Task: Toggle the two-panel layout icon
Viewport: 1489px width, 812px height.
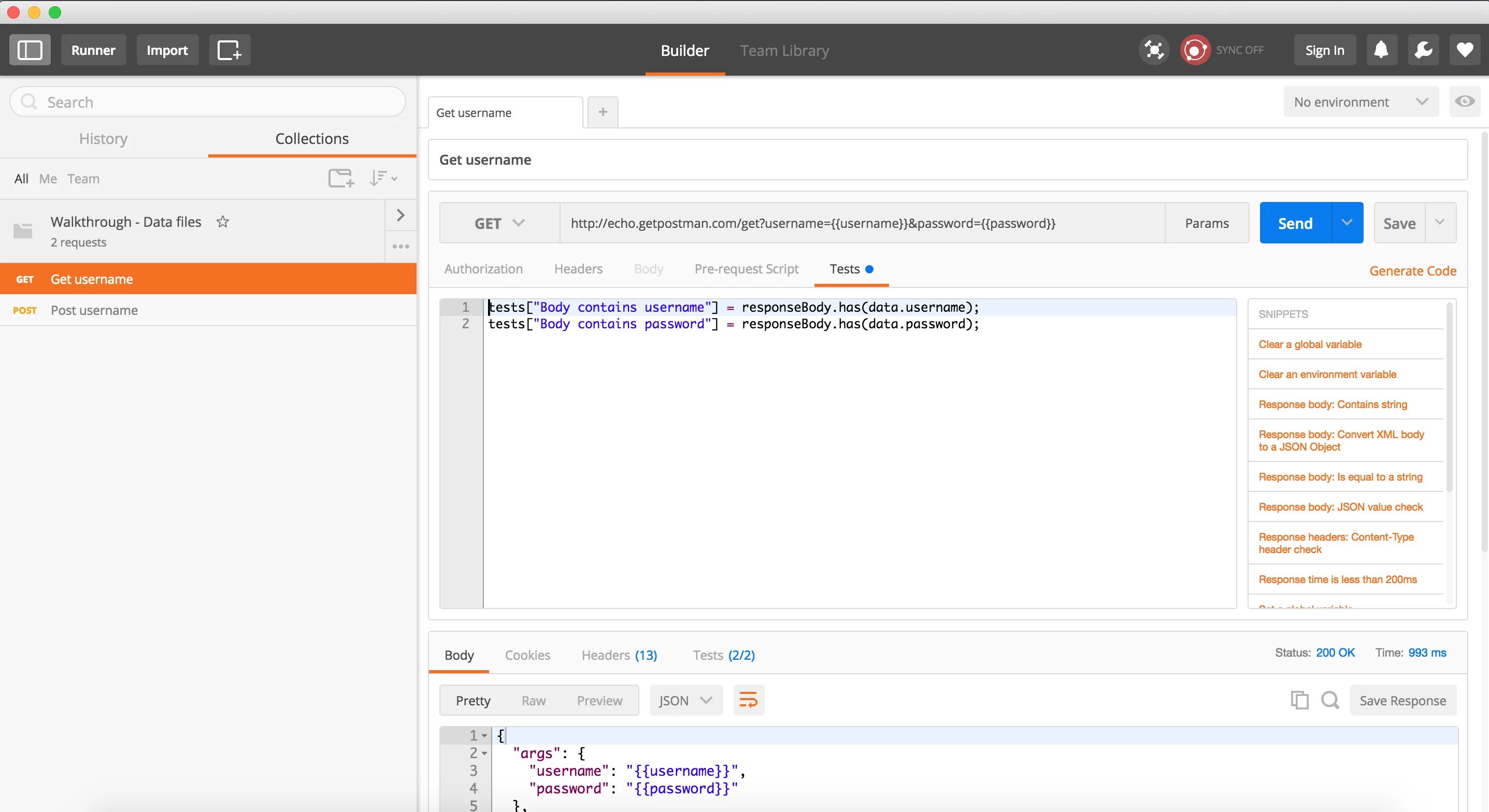Action: (x=31, y=49)
